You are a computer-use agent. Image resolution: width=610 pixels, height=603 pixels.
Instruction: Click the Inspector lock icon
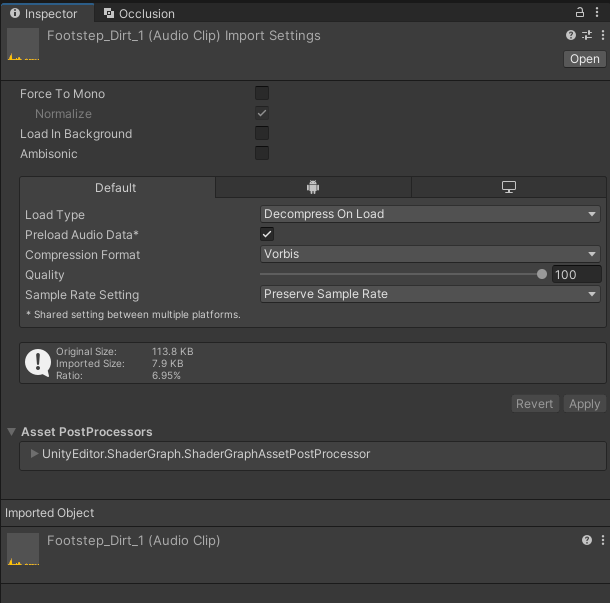point(580,12)
